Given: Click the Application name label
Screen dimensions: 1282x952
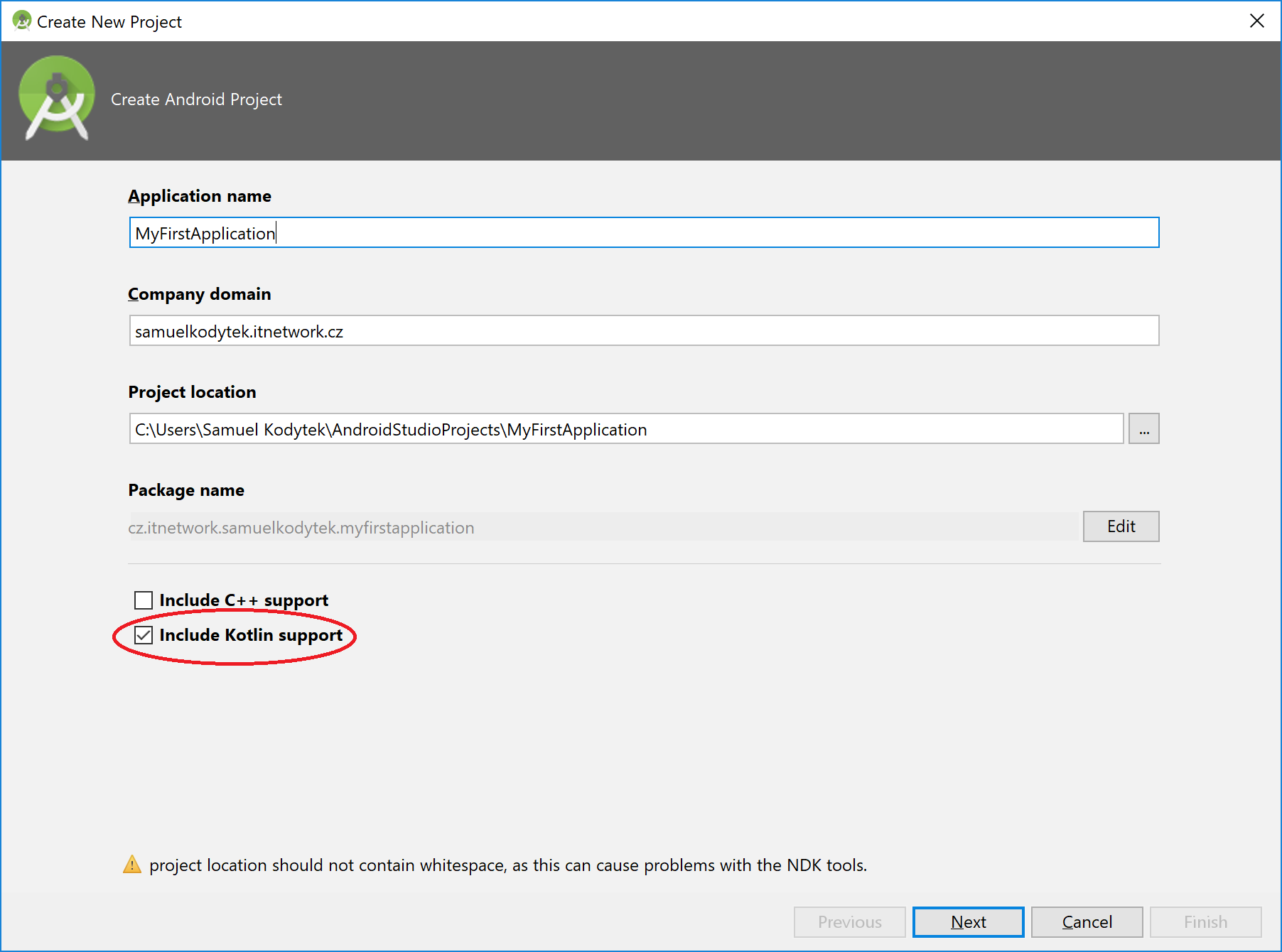Looking at the screenshot, I should [x=200, y=196].
